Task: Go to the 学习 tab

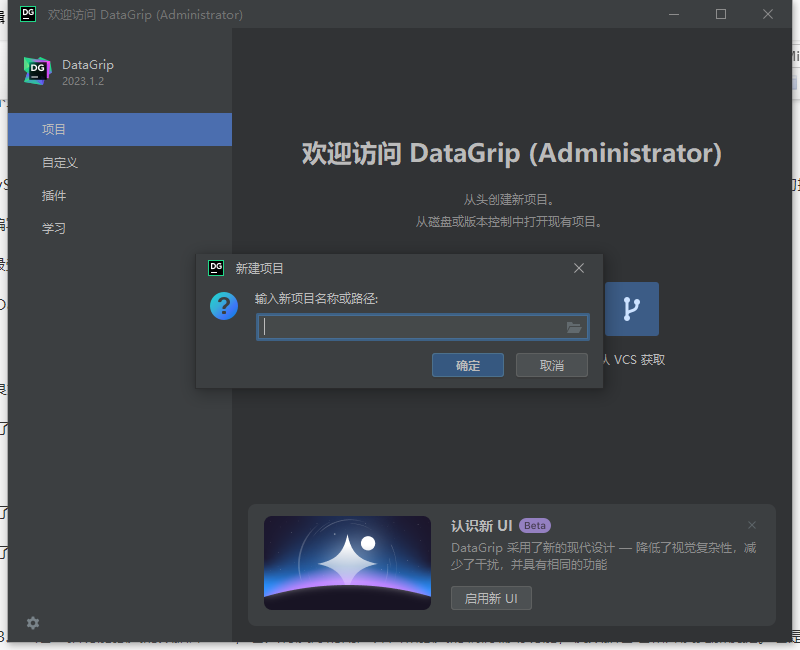Action: coord(120,229)
